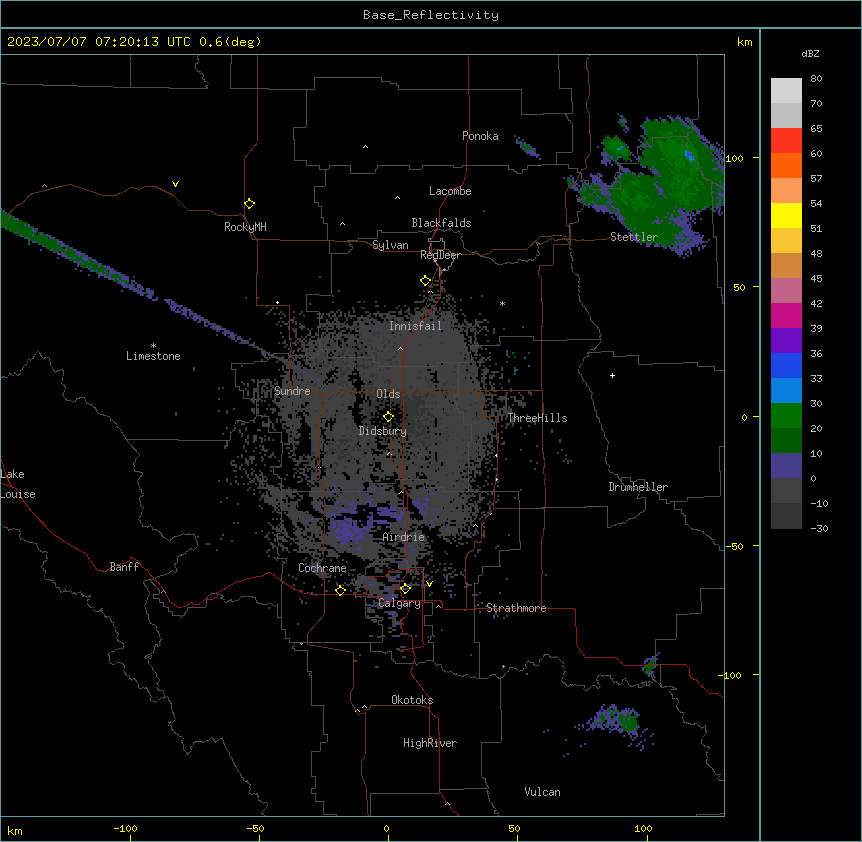The width and height of the screenshot is (862, 842).
Task: Click the HighRiver city label
Action: pyautogui.click(x=429, y=743)
